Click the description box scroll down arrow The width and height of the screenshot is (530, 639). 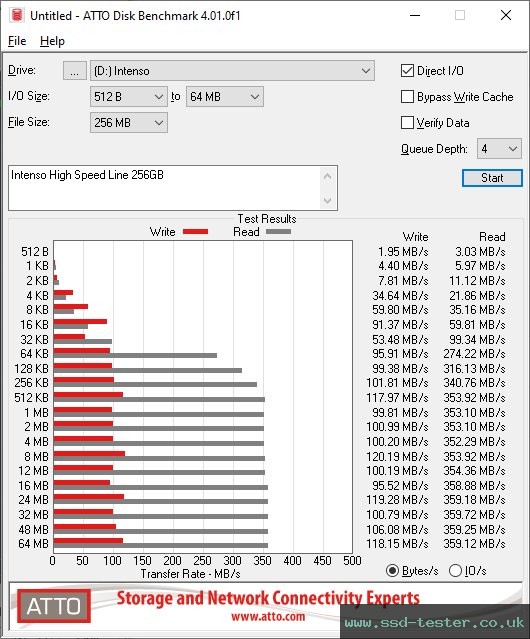(x=328, y=201)
